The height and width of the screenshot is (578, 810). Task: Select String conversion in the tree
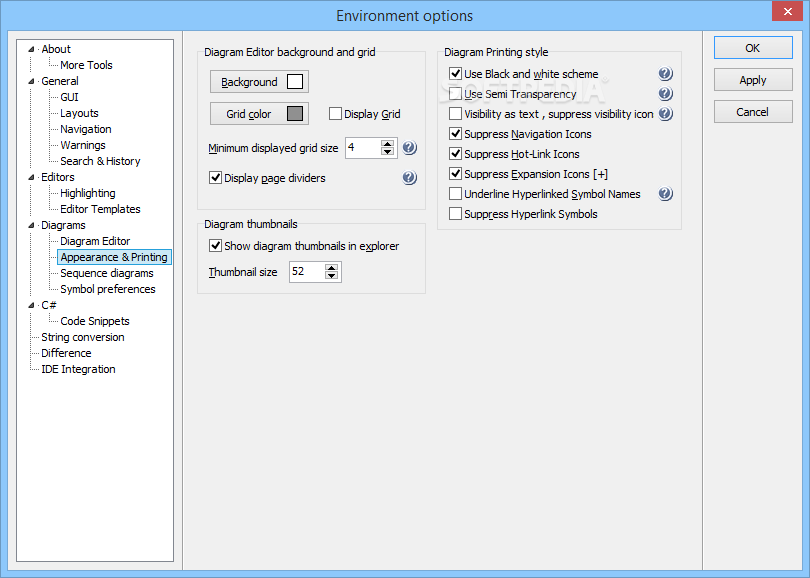point(83,337)
